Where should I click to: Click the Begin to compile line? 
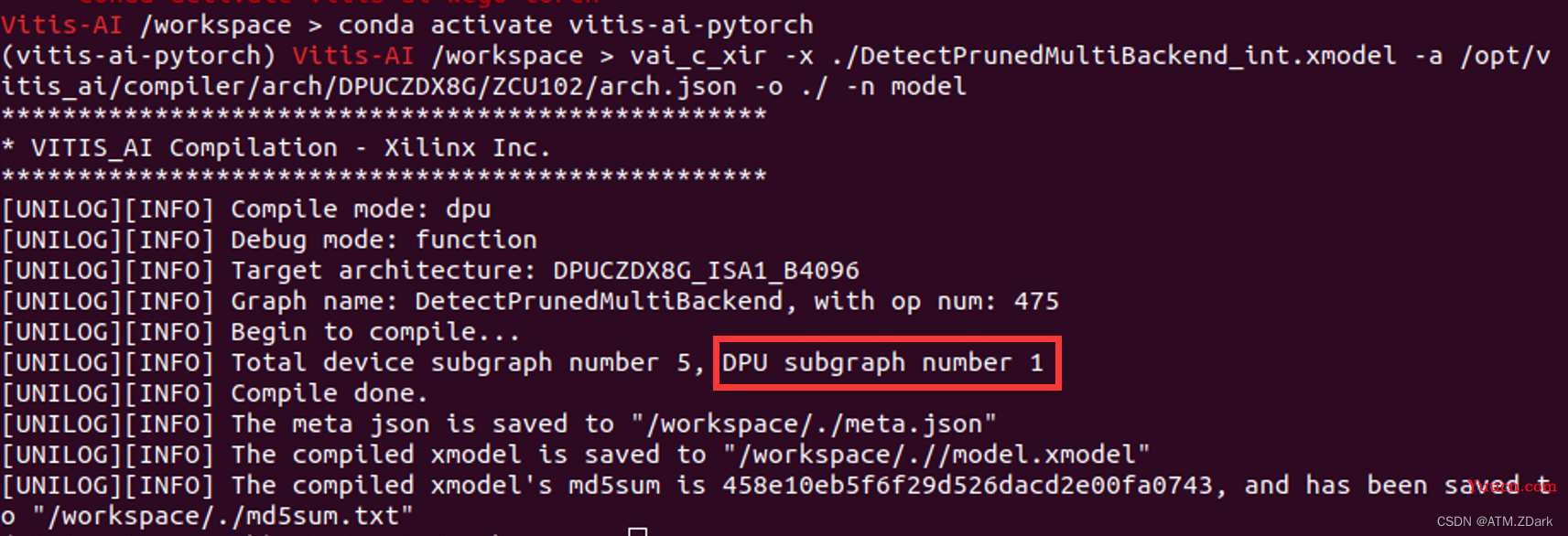[260, 332]
